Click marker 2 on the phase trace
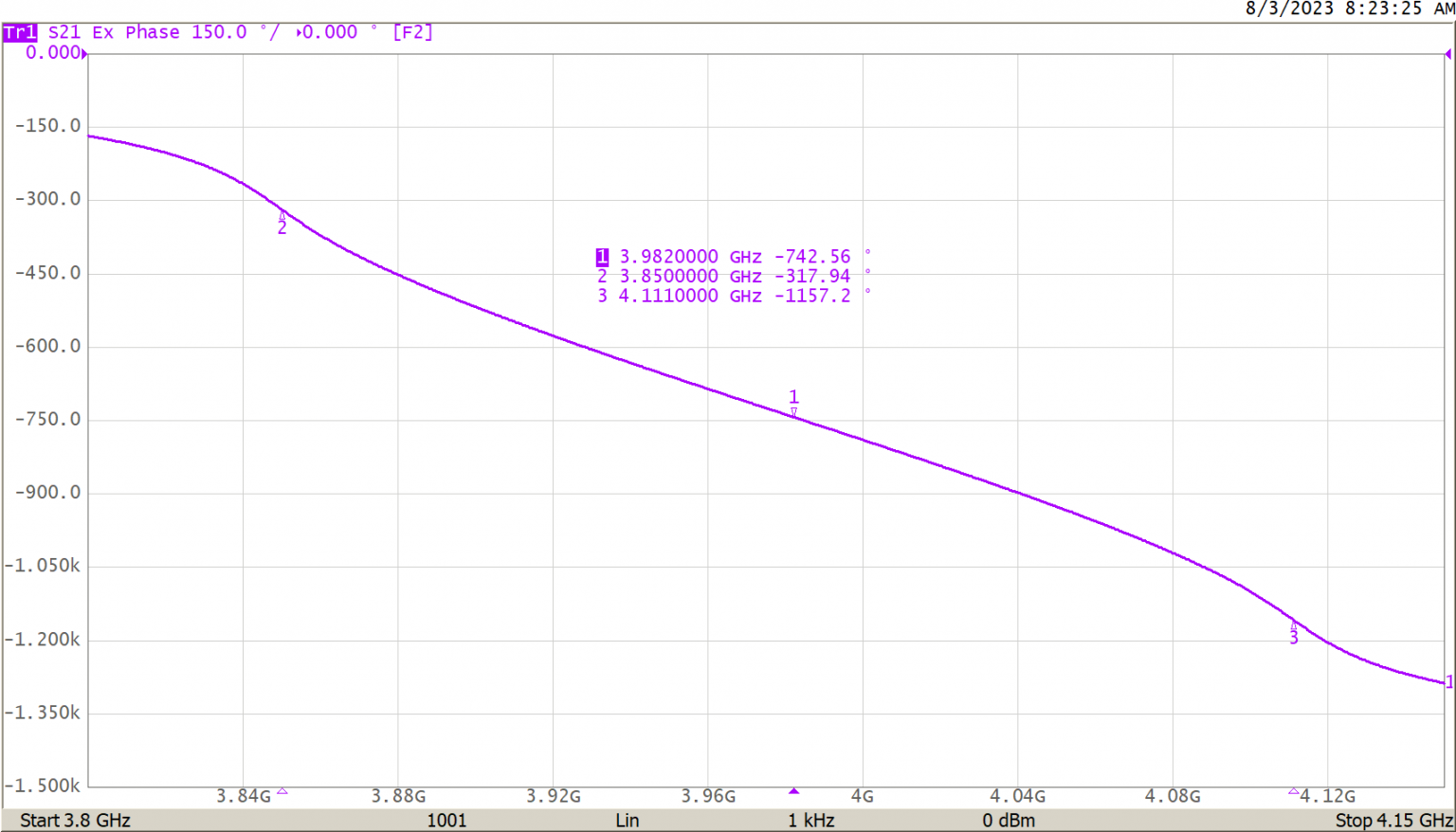Screen dimensions: 1456x832 point(282,217)
